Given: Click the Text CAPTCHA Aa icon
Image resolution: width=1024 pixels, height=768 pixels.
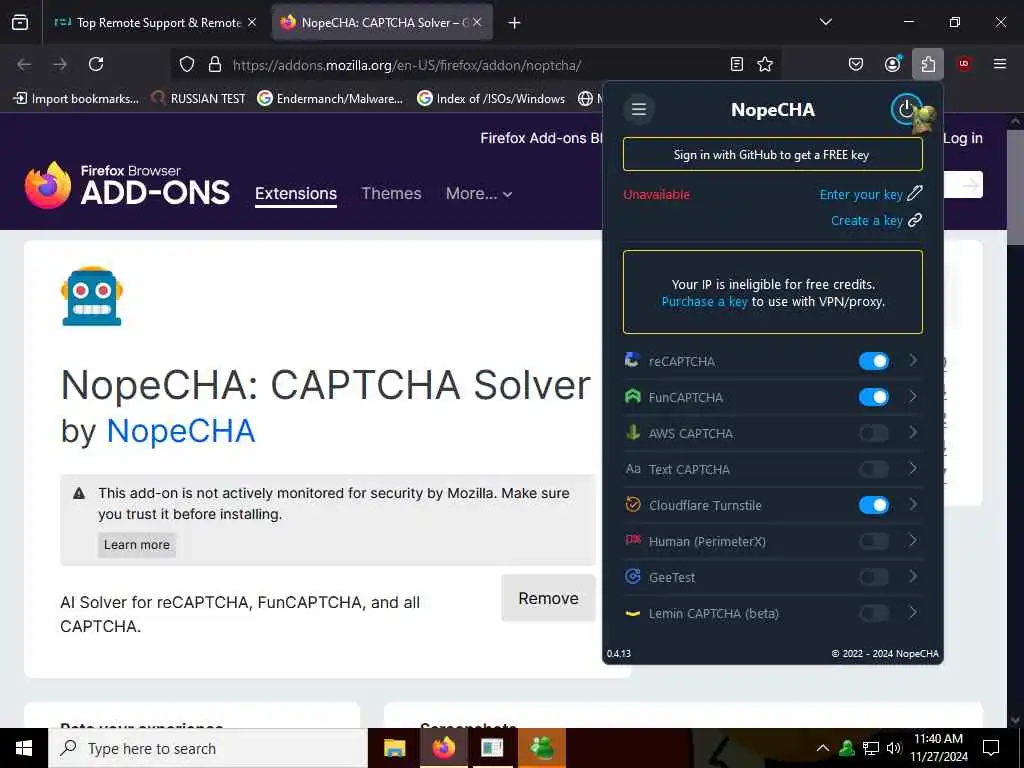Looking at the screenshot, I should tap(632, 468).
